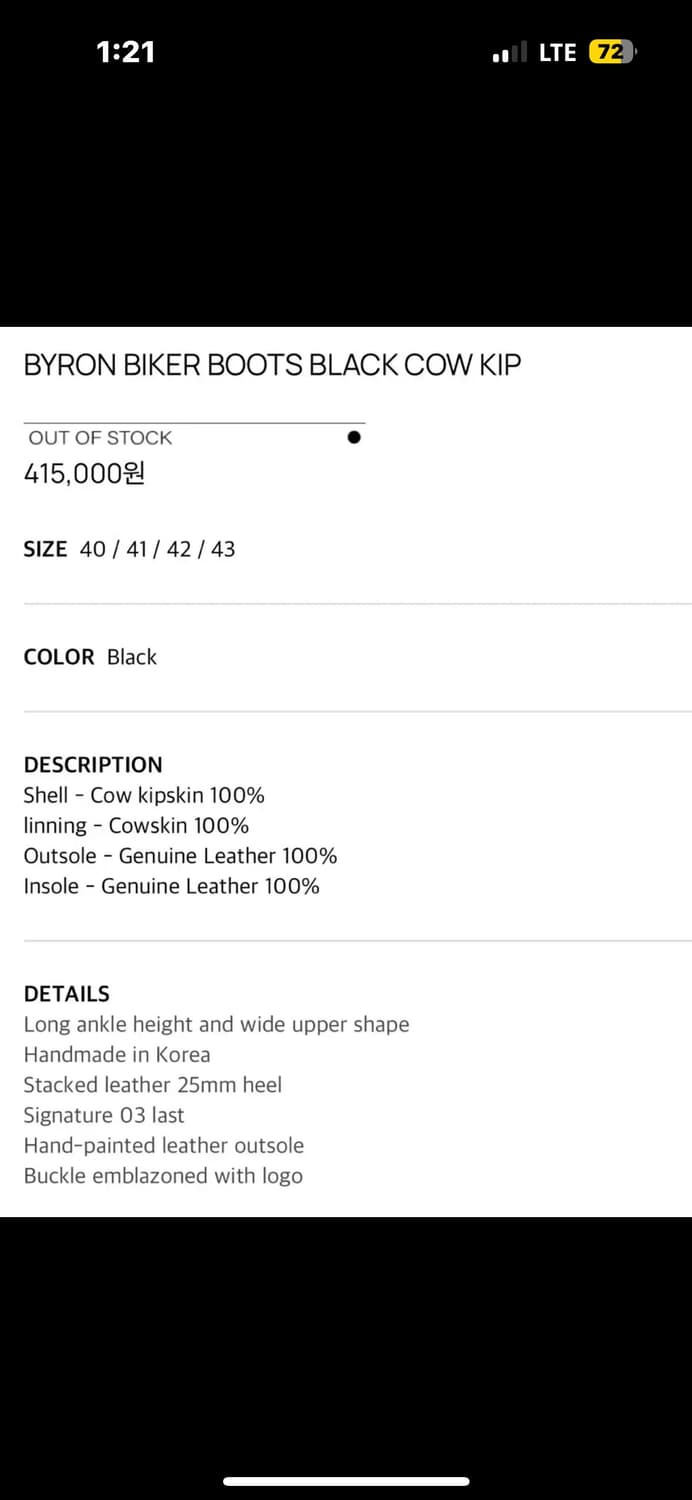The height and width of the screenshot is (1500, 692).
Task: Tap the LTE network indicator
Action: click(x=557, y=53)
